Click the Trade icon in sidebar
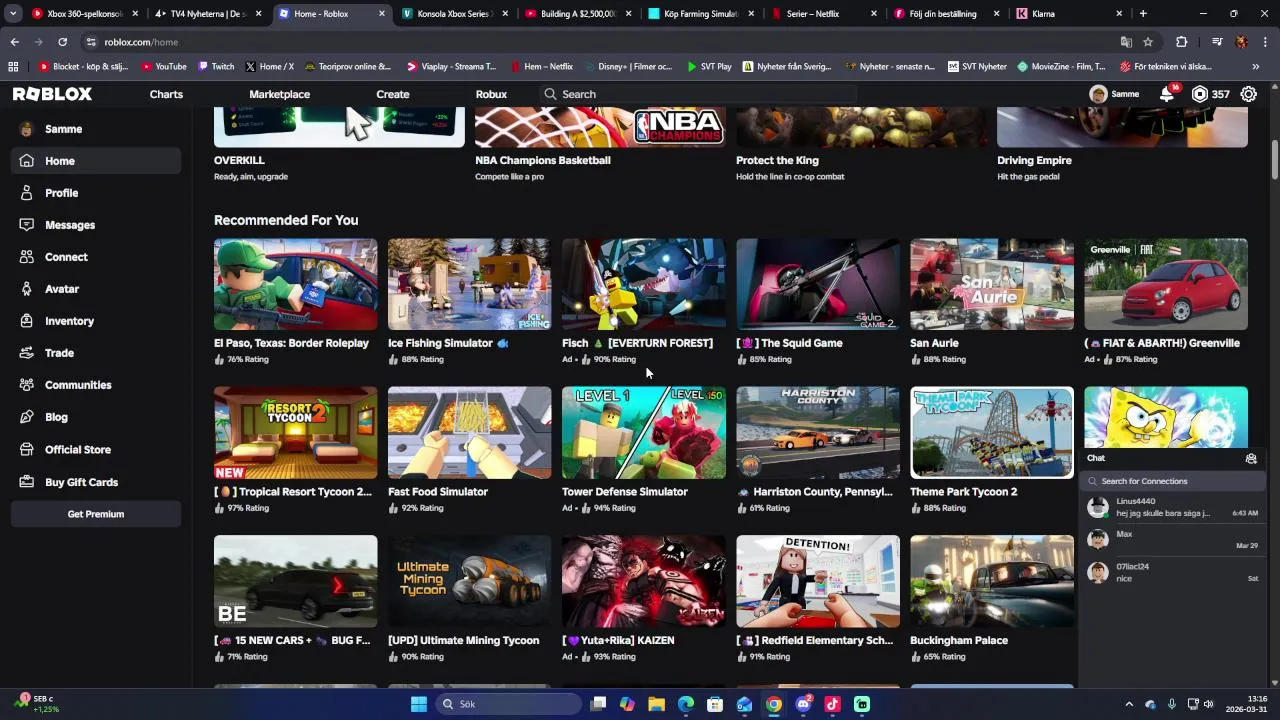1280x720 pixels. [26, 353]
